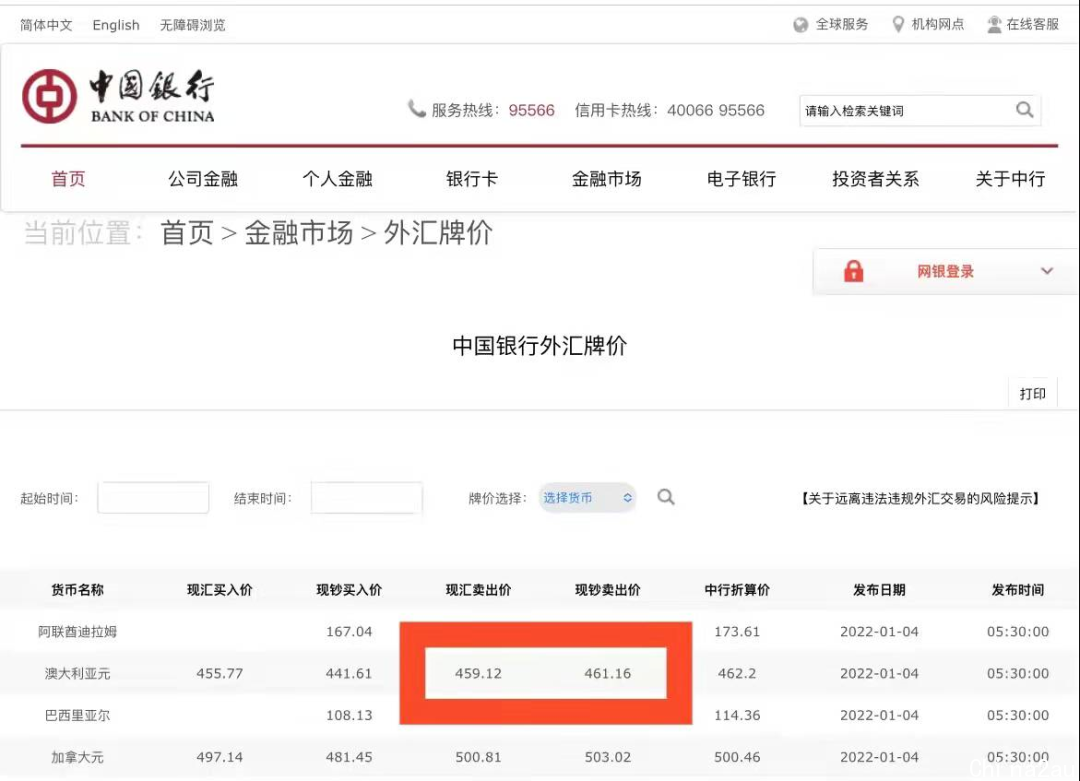Click the 现钞卖出价 column header
This screenshot has height=781, width=1080.
pyautogui.click(x=608, y=590)
